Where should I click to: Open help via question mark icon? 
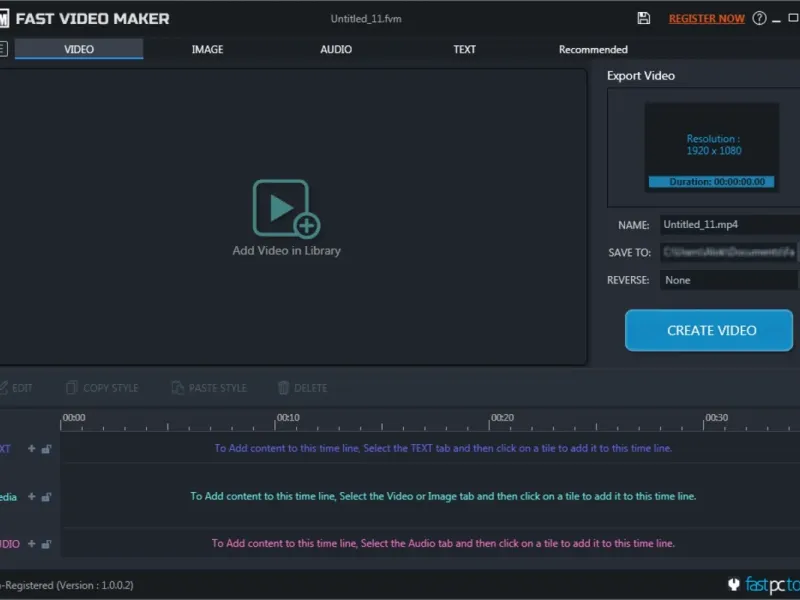(x=759, y=18)
